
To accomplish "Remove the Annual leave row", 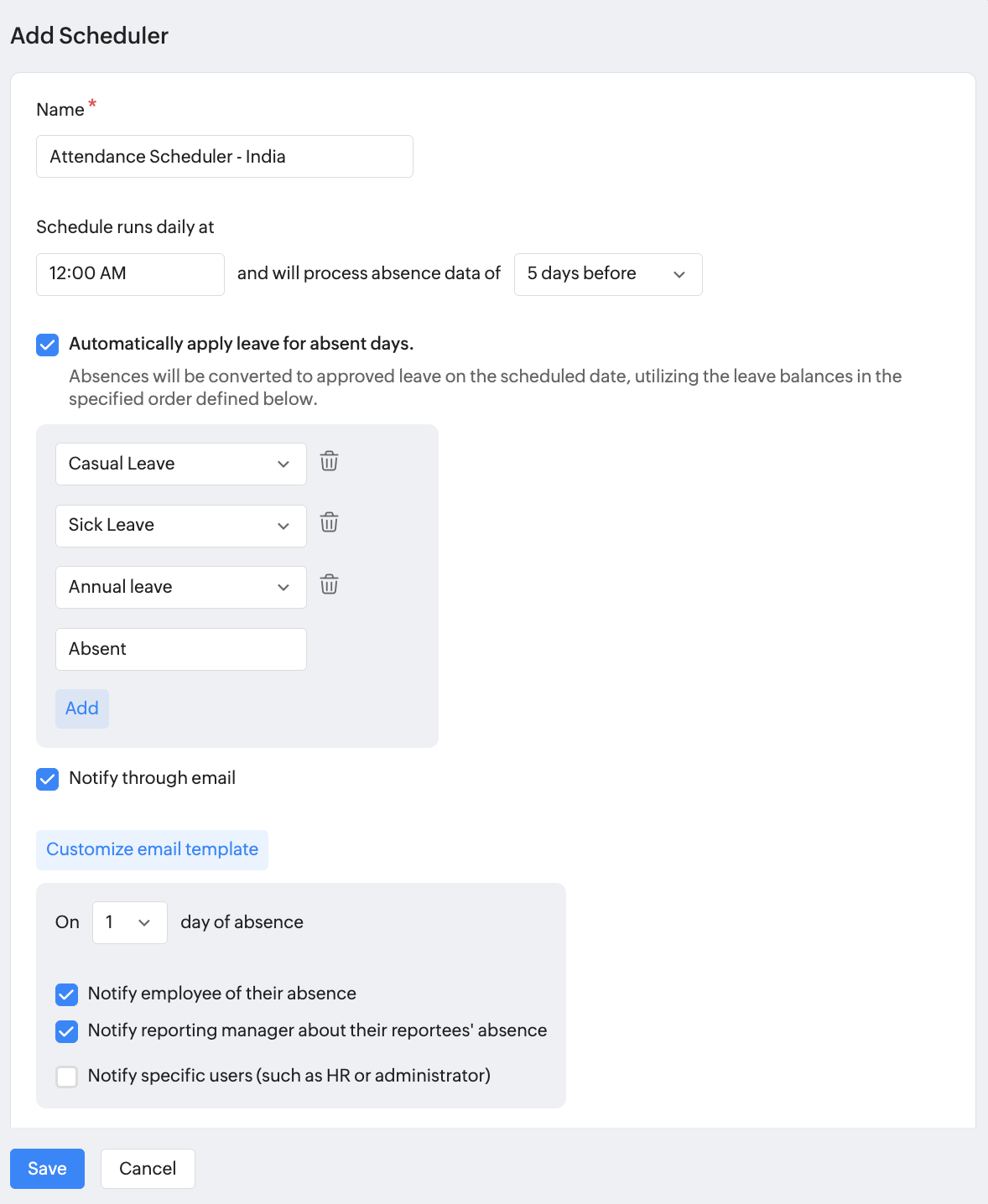I will click(x=329, y=584).
